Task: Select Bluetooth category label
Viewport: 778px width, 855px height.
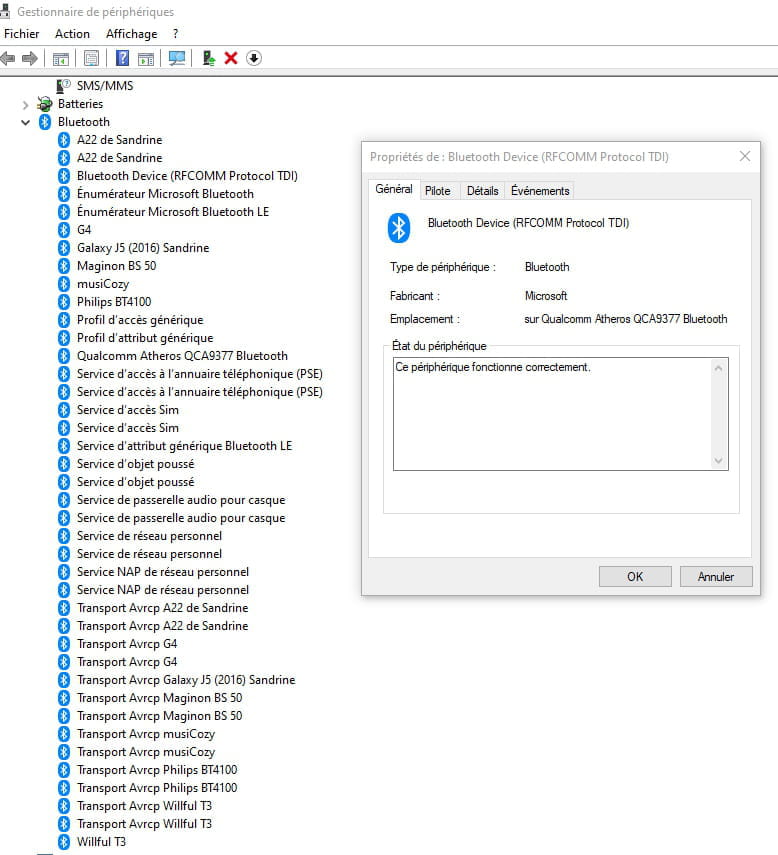Action: point(84,122)
